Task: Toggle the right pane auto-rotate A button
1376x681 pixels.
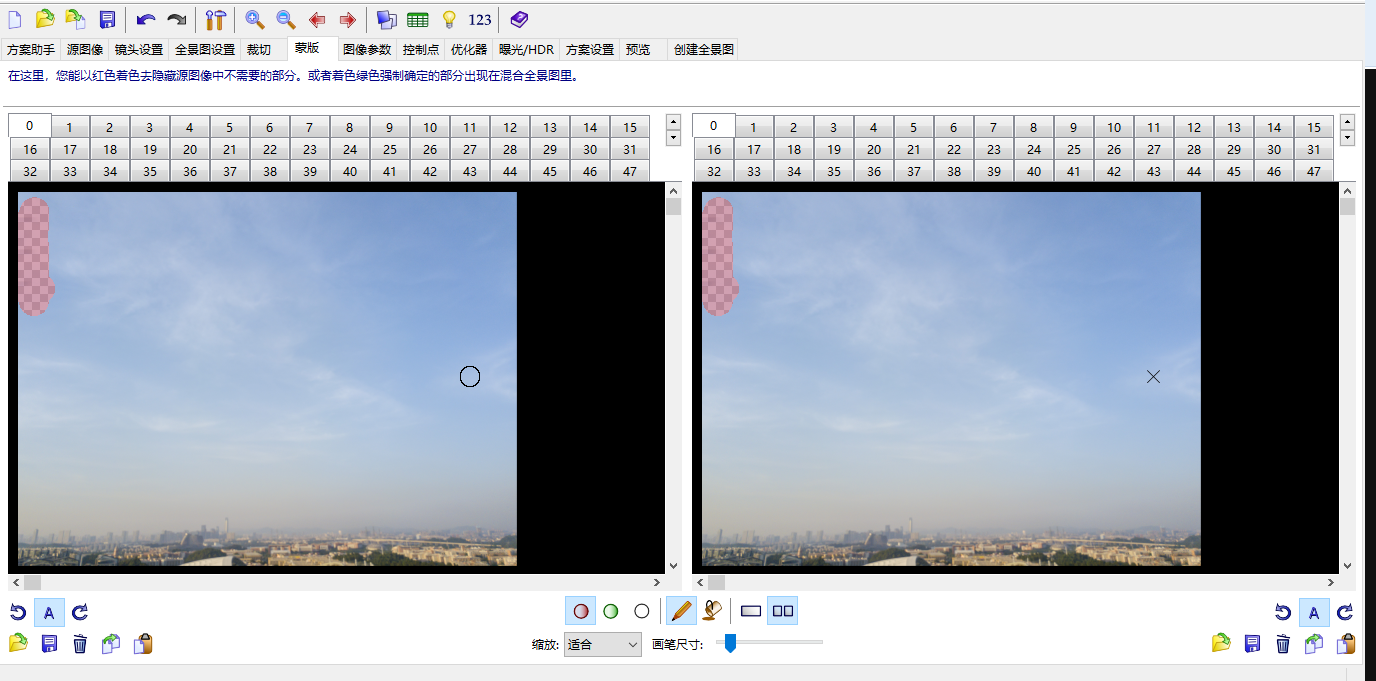Action: (1314, 612)
